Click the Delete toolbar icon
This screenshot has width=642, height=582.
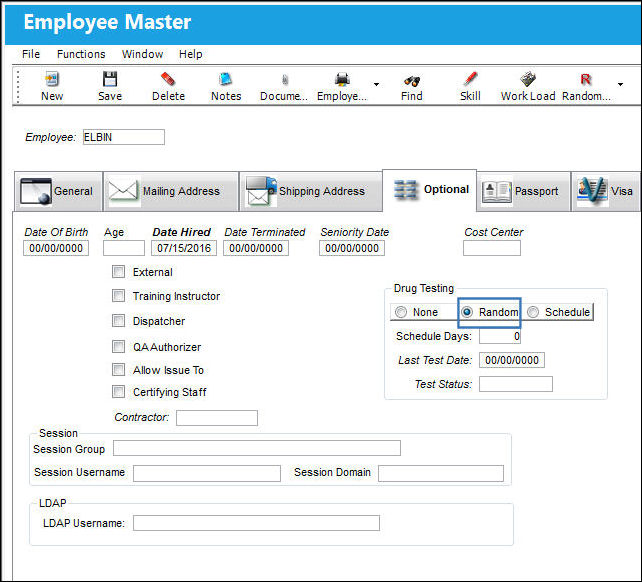click(168, 79)
